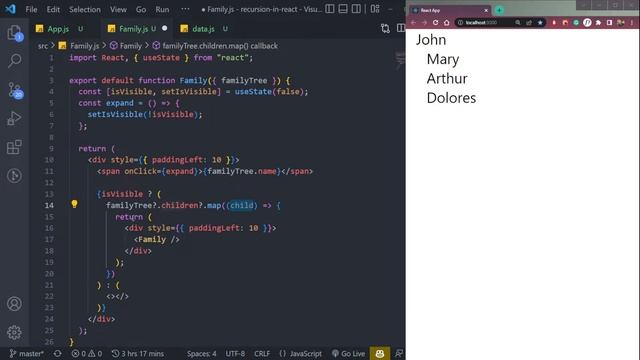Click Dolores in the browser page
The width and height of the screenshot is (640, 360).
[x=451, y=98]
